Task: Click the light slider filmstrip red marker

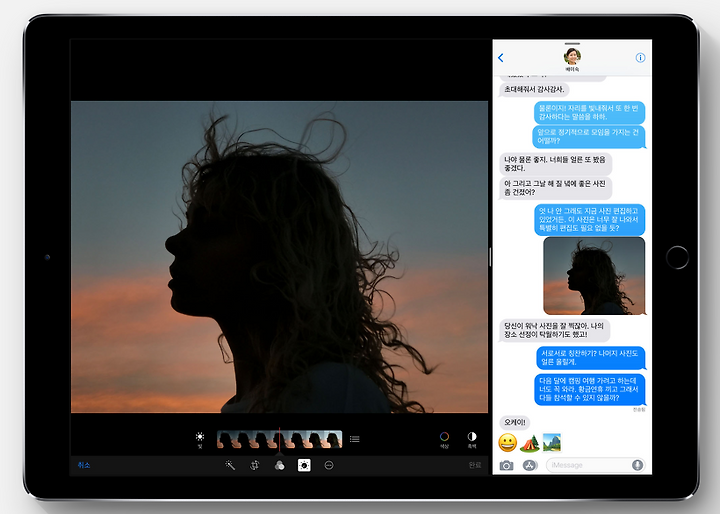Action: pos(279,439)
